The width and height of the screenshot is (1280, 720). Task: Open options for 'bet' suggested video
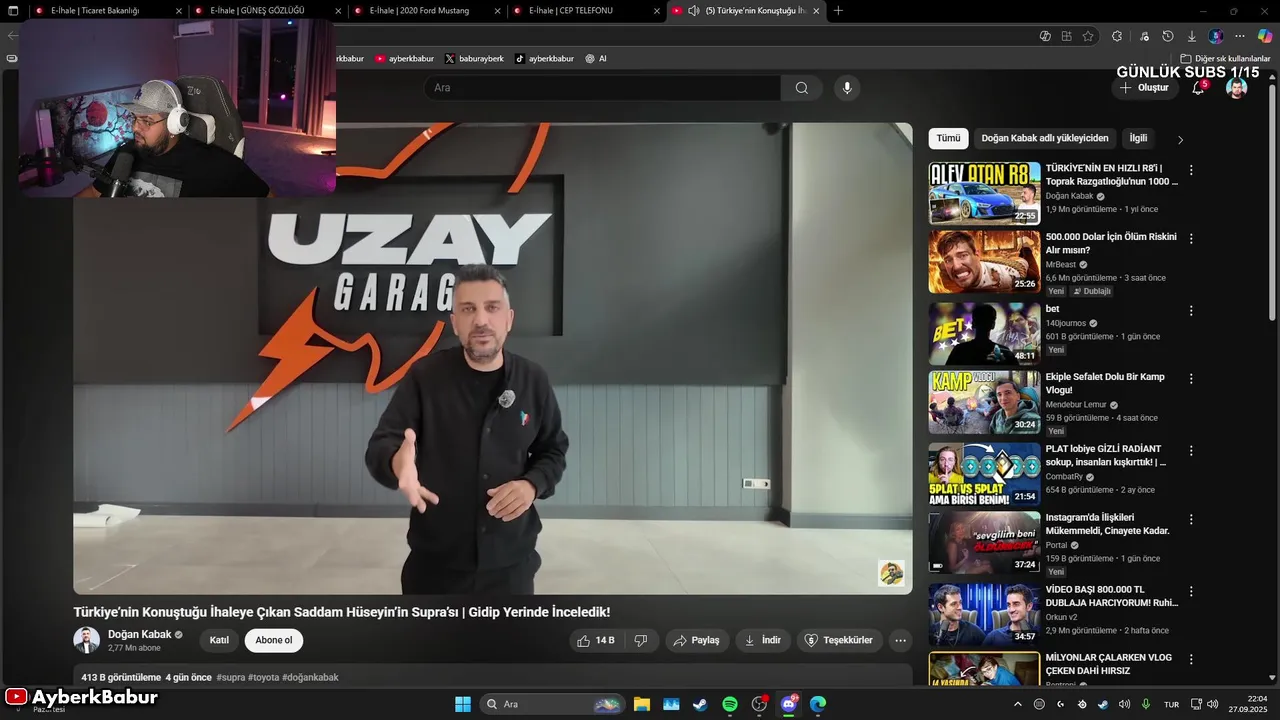(x=1190, y=311)
